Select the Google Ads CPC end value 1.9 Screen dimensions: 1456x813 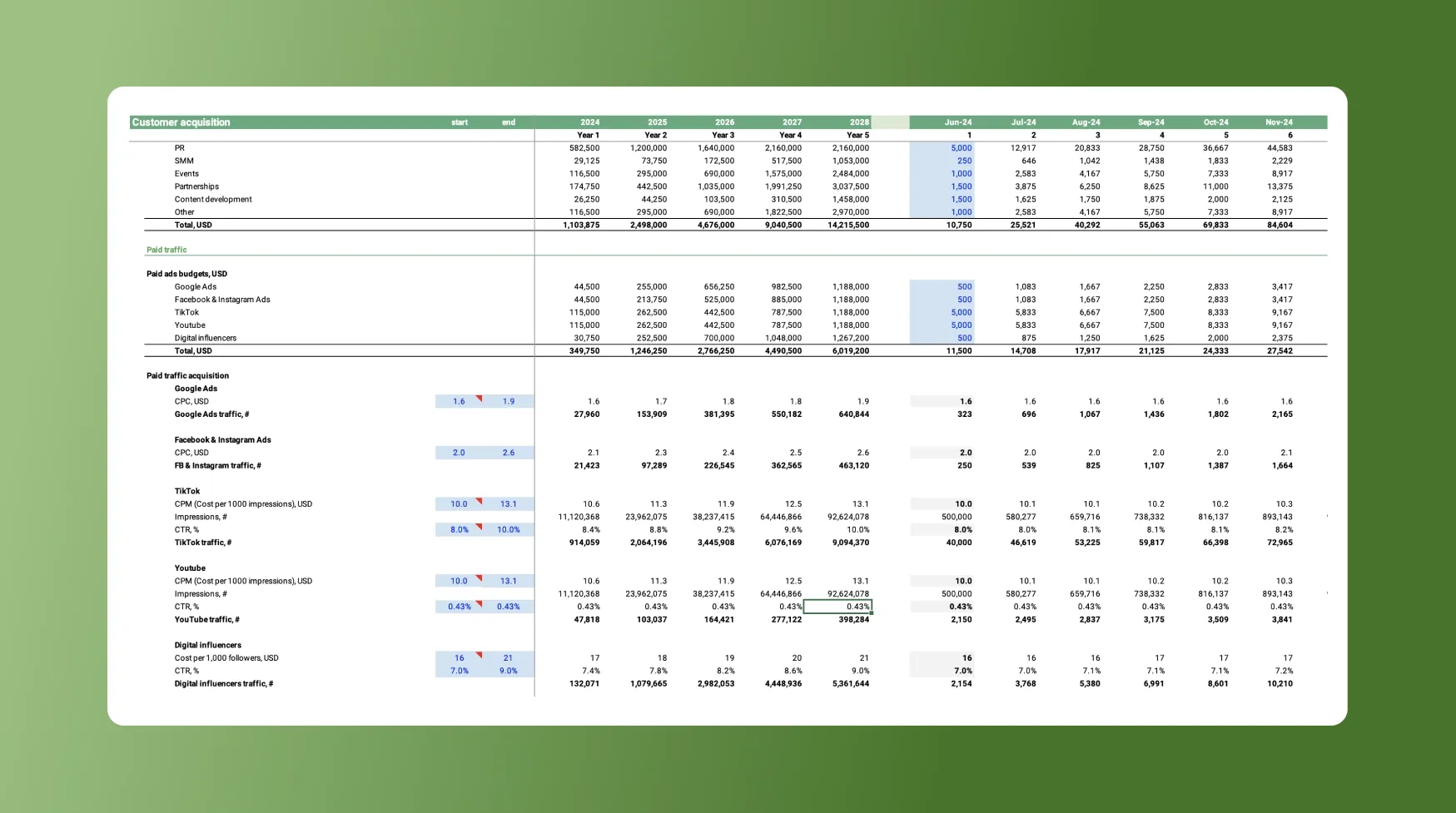508,401
